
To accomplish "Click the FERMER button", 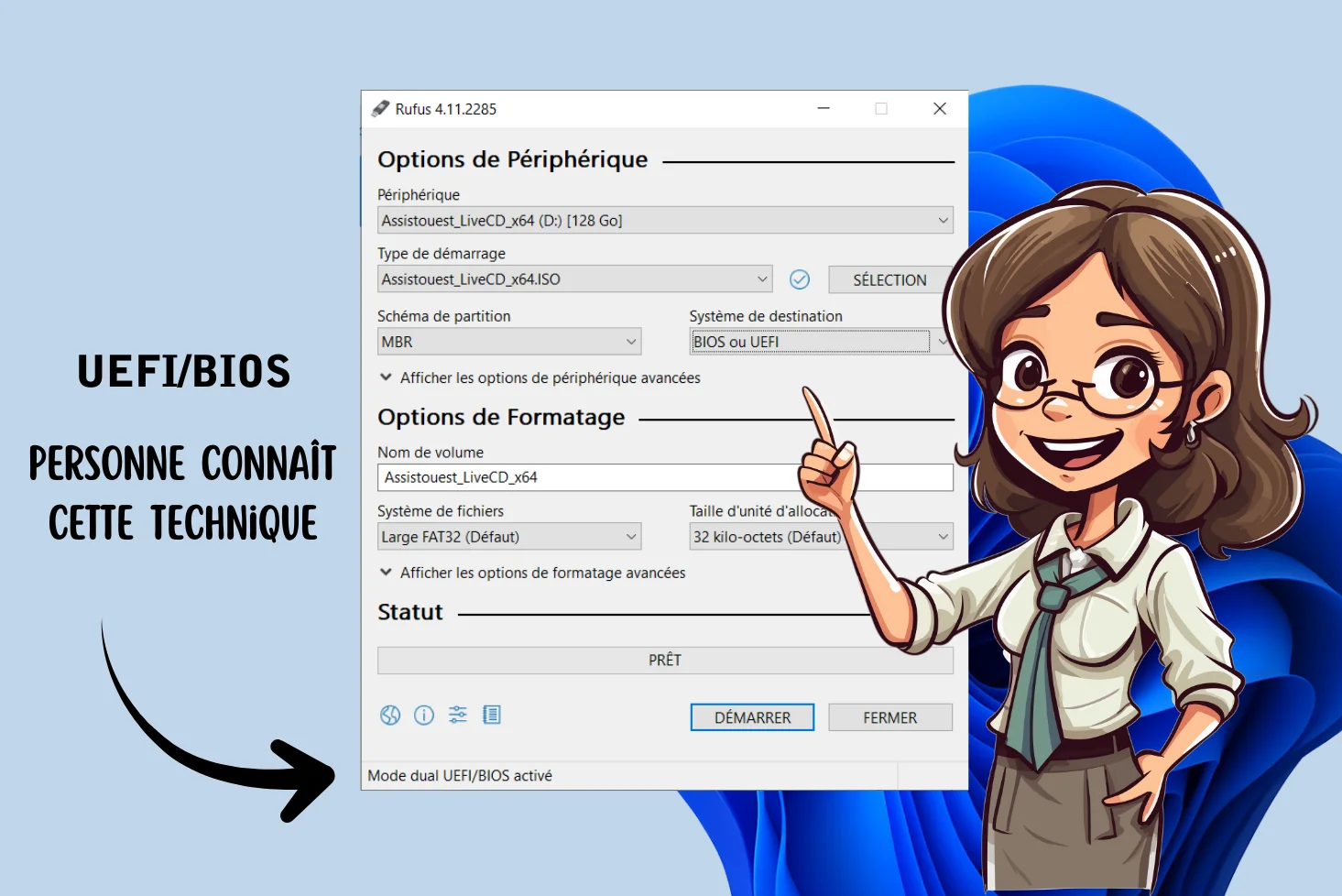I will click(x=889, y=717).
